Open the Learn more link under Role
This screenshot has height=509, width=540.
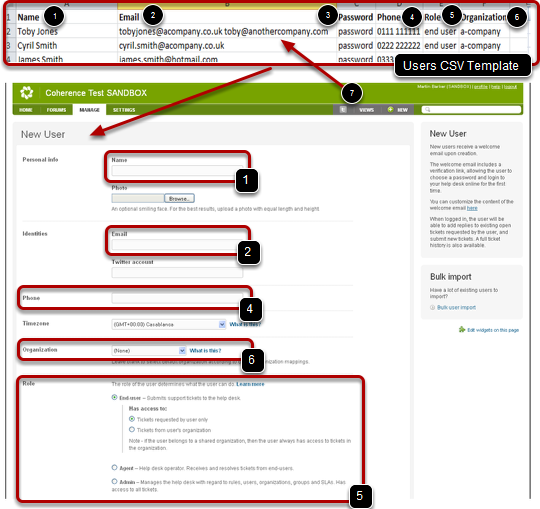click(250, 384)
